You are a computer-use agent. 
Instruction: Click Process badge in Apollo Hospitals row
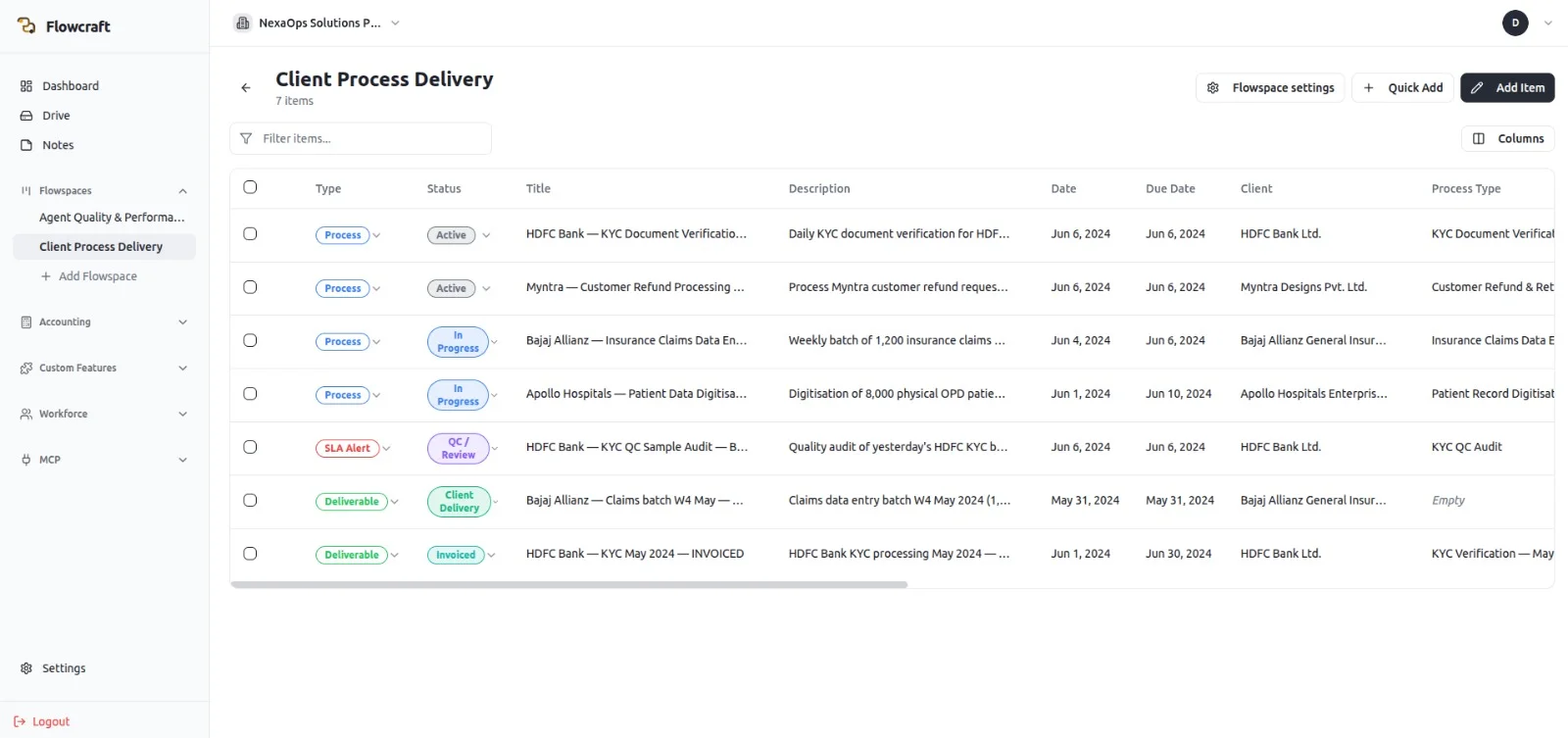(343, 395)
